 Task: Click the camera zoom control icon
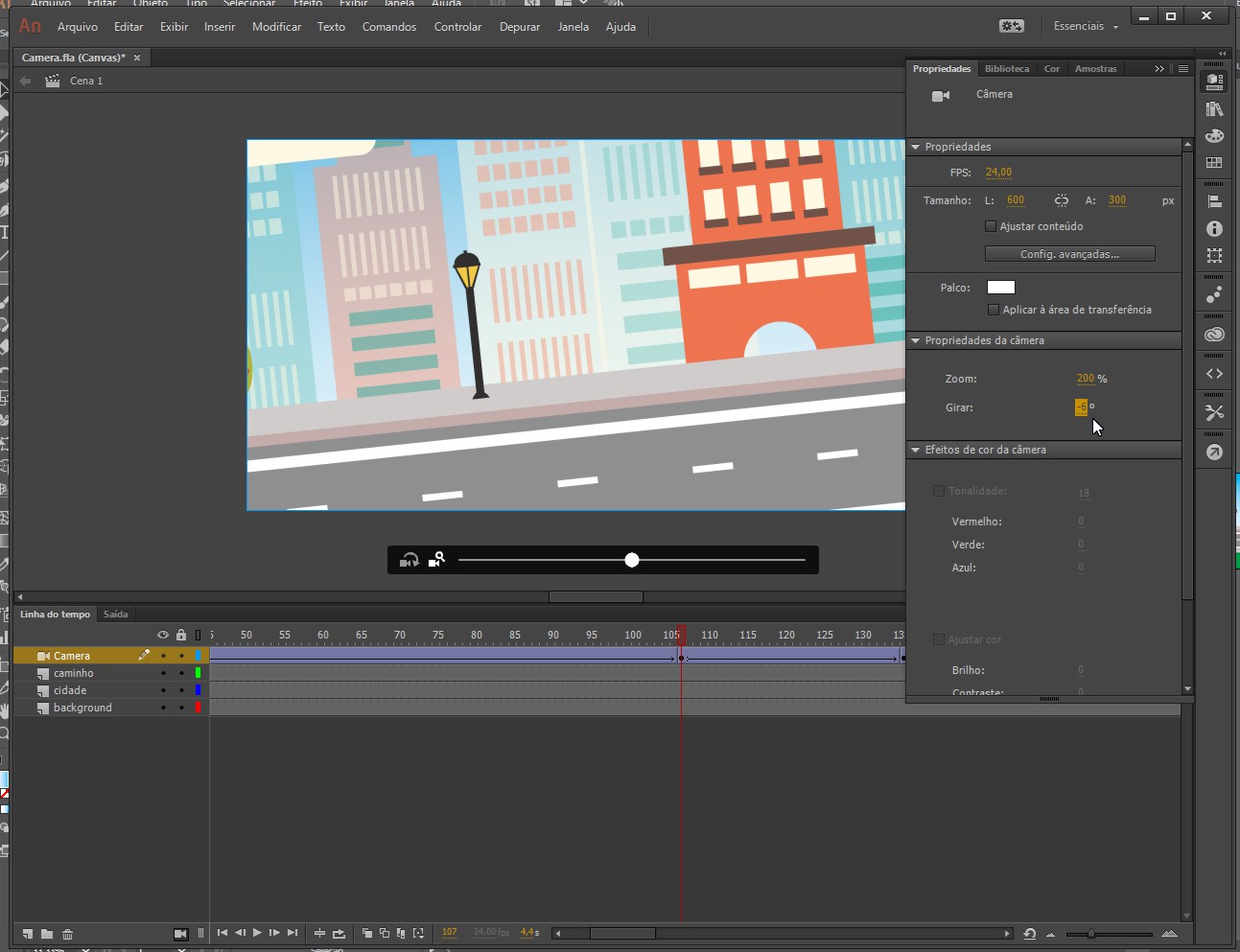pos(436,560)
